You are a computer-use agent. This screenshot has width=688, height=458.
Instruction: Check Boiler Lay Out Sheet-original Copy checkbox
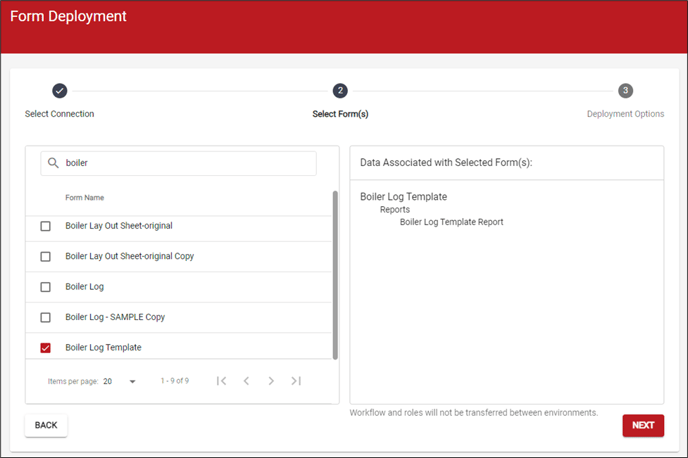click(x=45, y=256)
